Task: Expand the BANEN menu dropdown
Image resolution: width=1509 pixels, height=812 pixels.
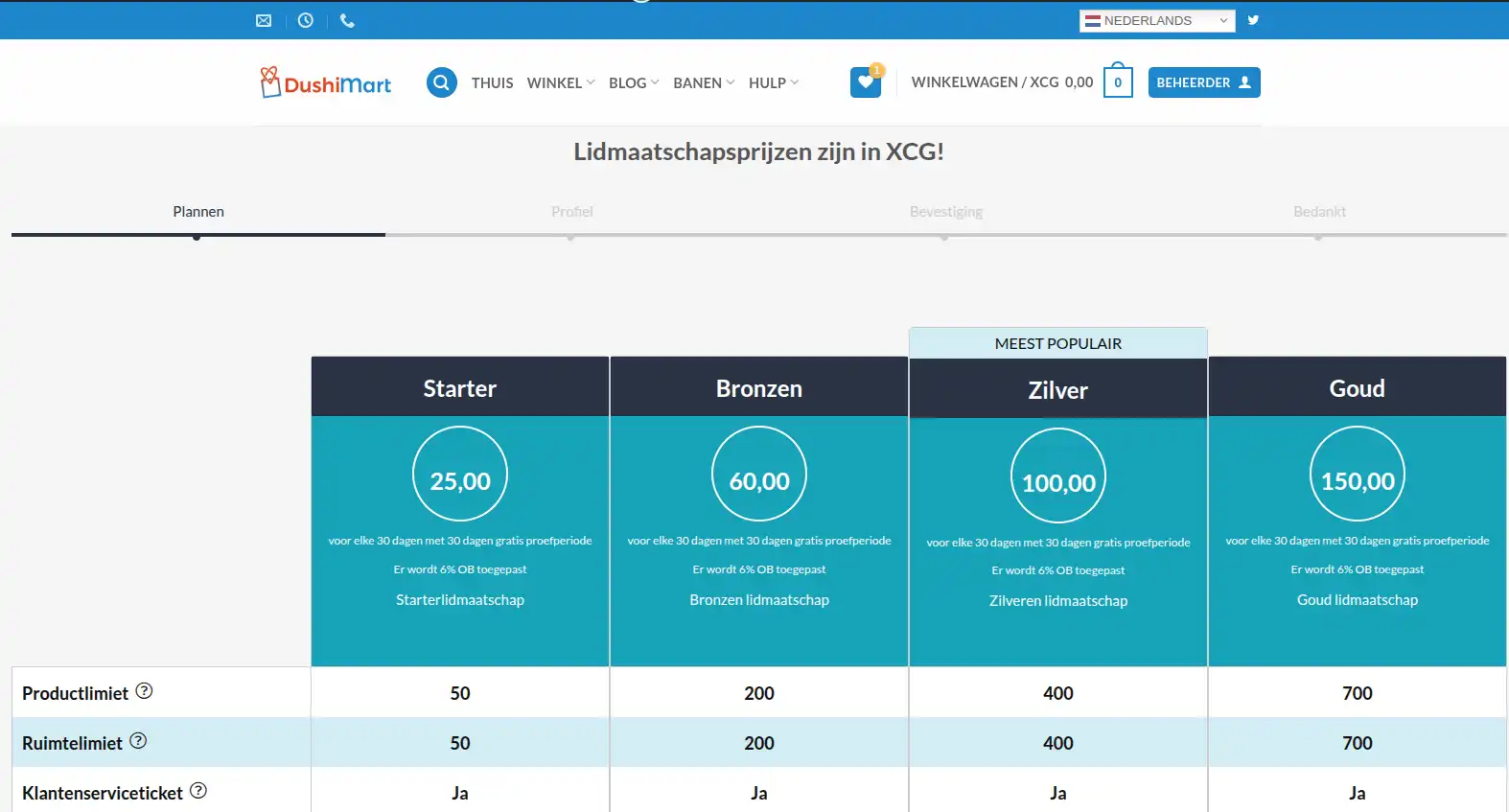Action: tap(704, 83)
